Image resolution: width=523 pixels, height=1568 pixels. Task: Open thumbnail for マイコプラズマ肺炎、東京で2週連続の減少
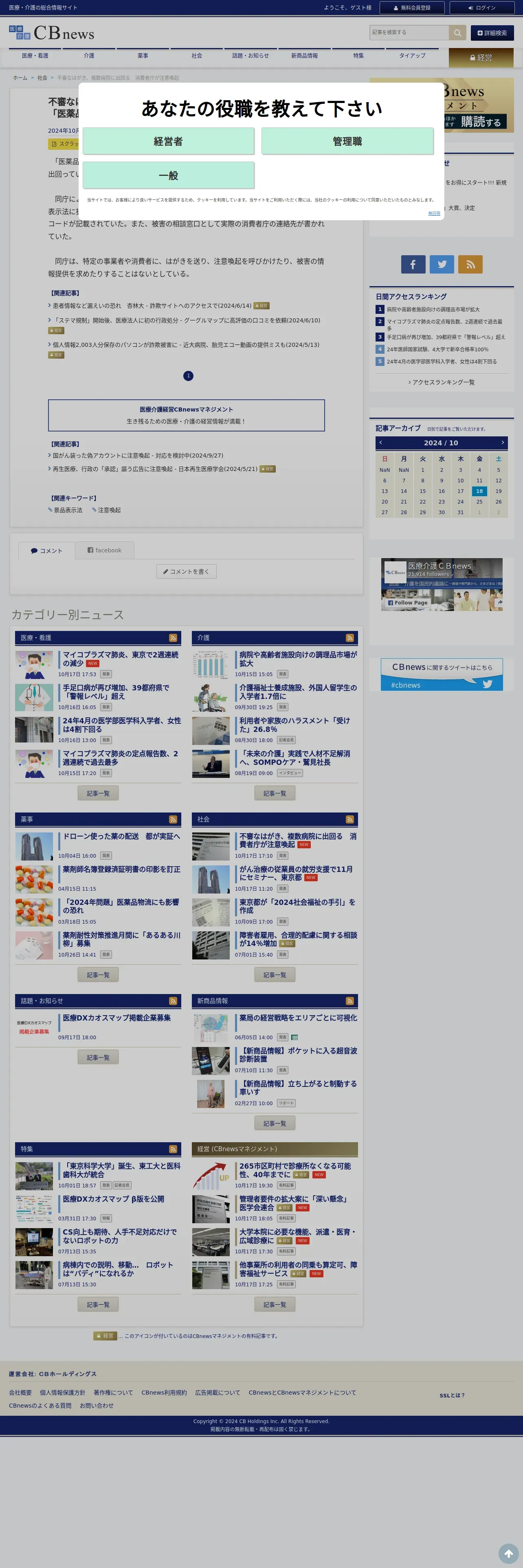pyautogui.click(x=34, y=665)
